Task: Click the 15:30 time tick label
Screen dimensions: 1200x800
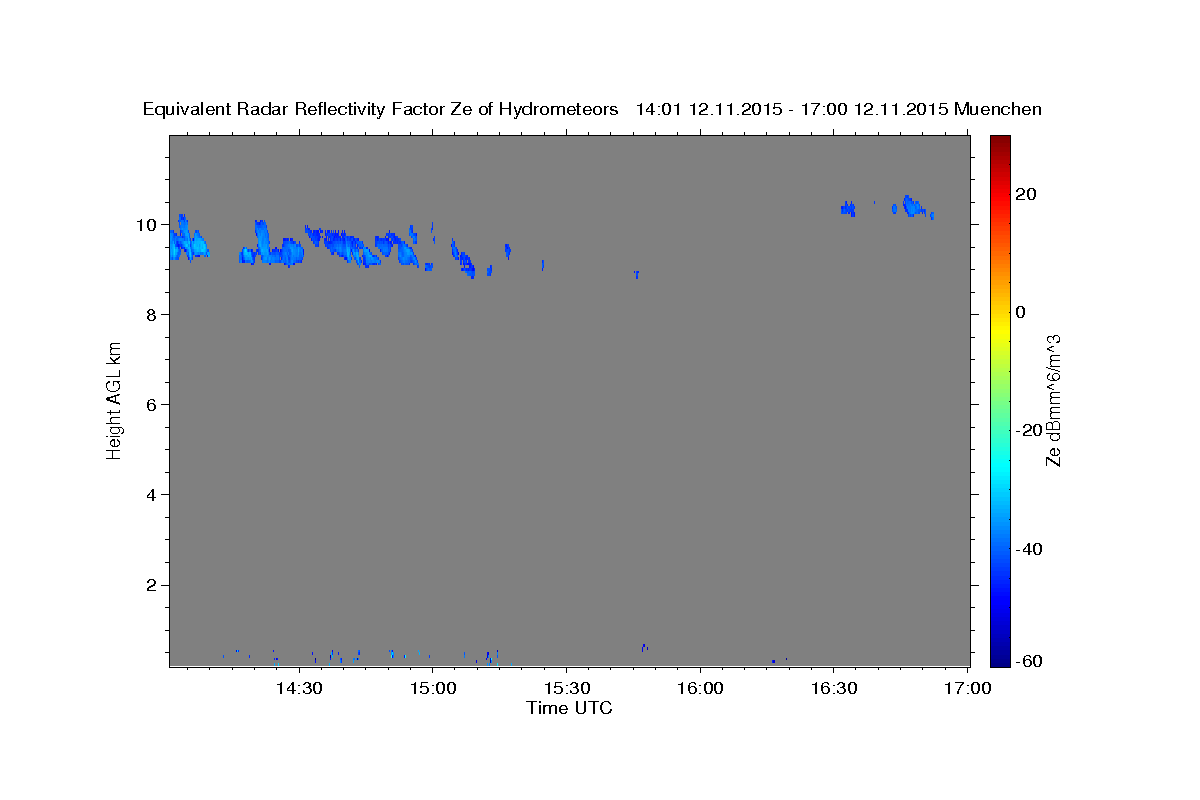Action: [566, 688]
